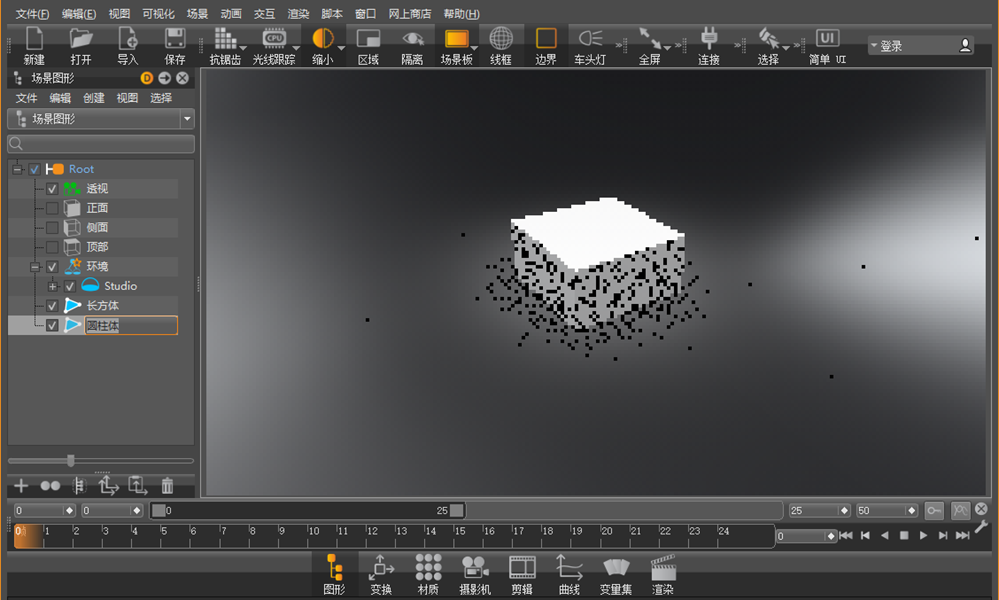The width and height of the screenshot is (999, 600).
Task: Open the 曲线 curve editor
Action: [569, 568]
